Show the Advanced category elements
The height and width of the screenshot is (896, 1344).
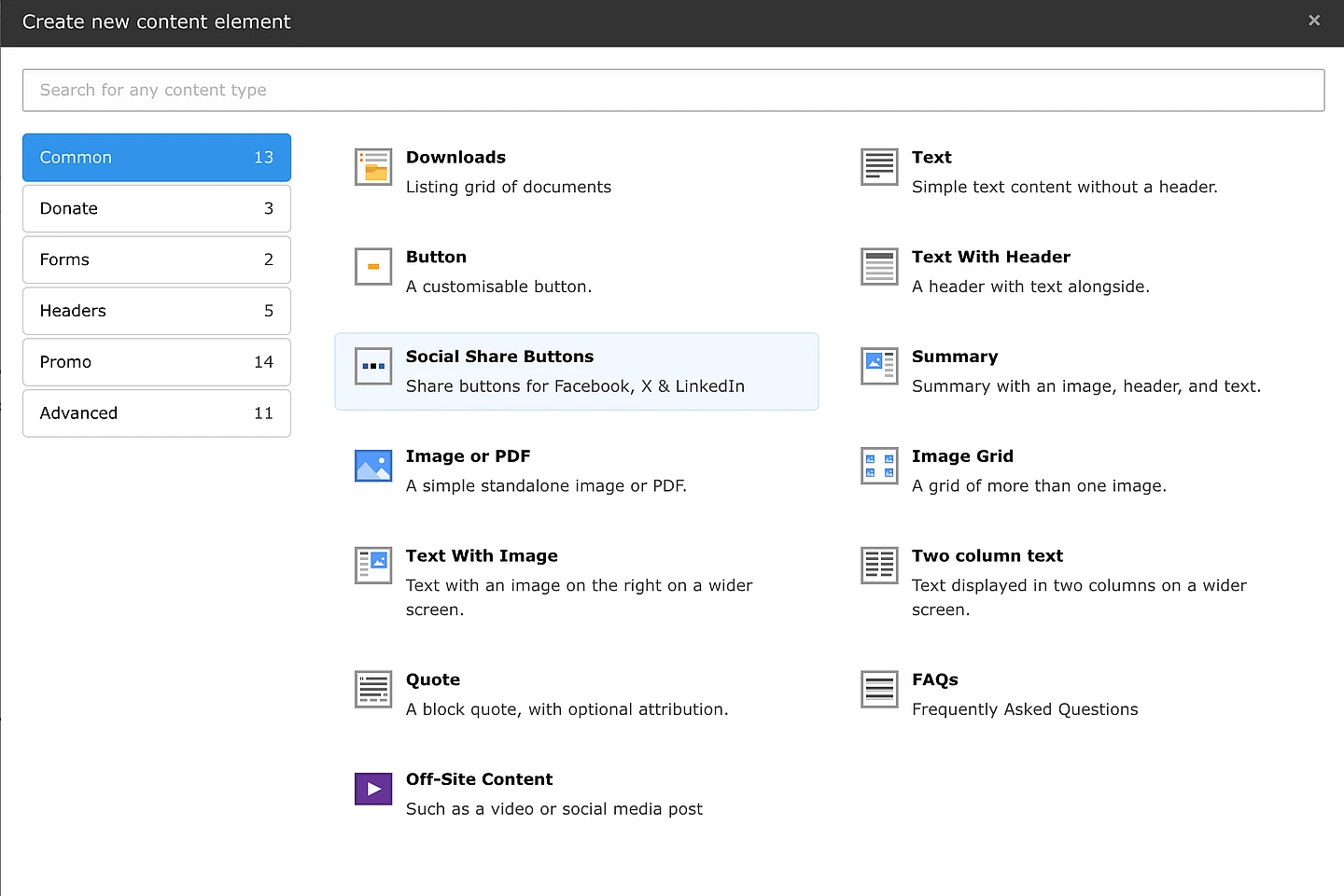click(157, 413)
